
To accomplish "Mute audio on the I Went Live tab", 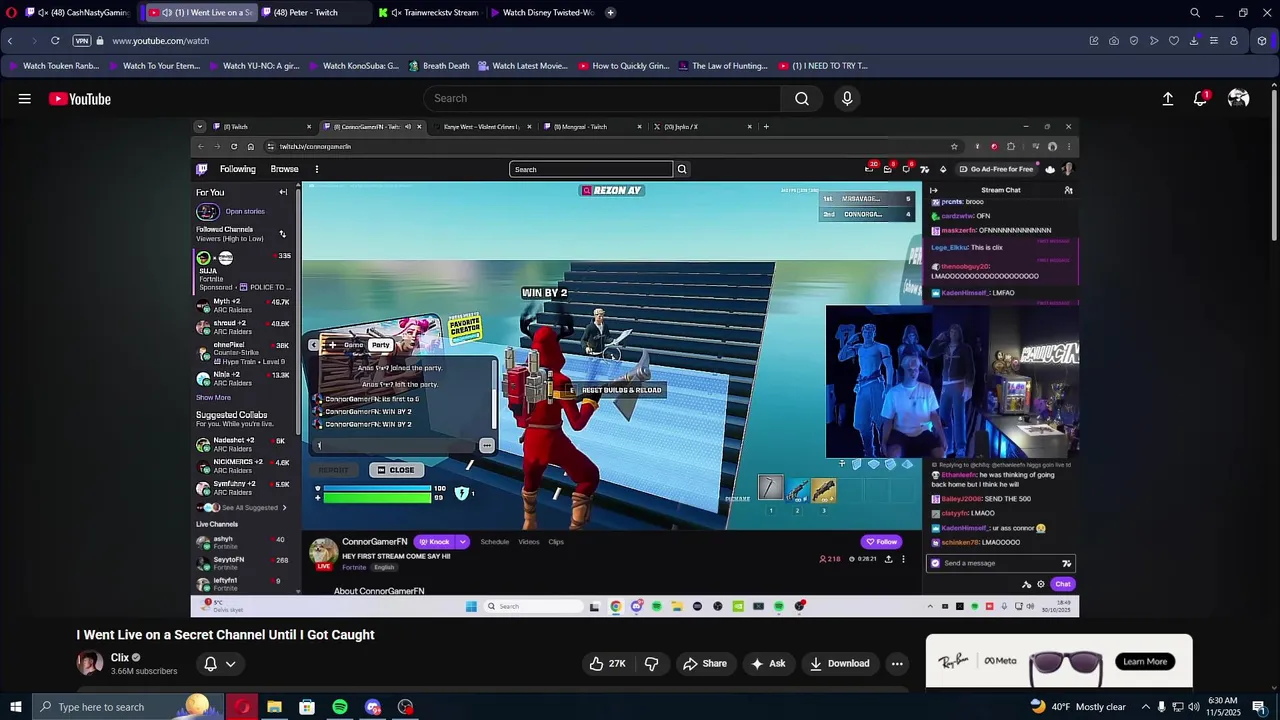I will (x=167, y=13).
